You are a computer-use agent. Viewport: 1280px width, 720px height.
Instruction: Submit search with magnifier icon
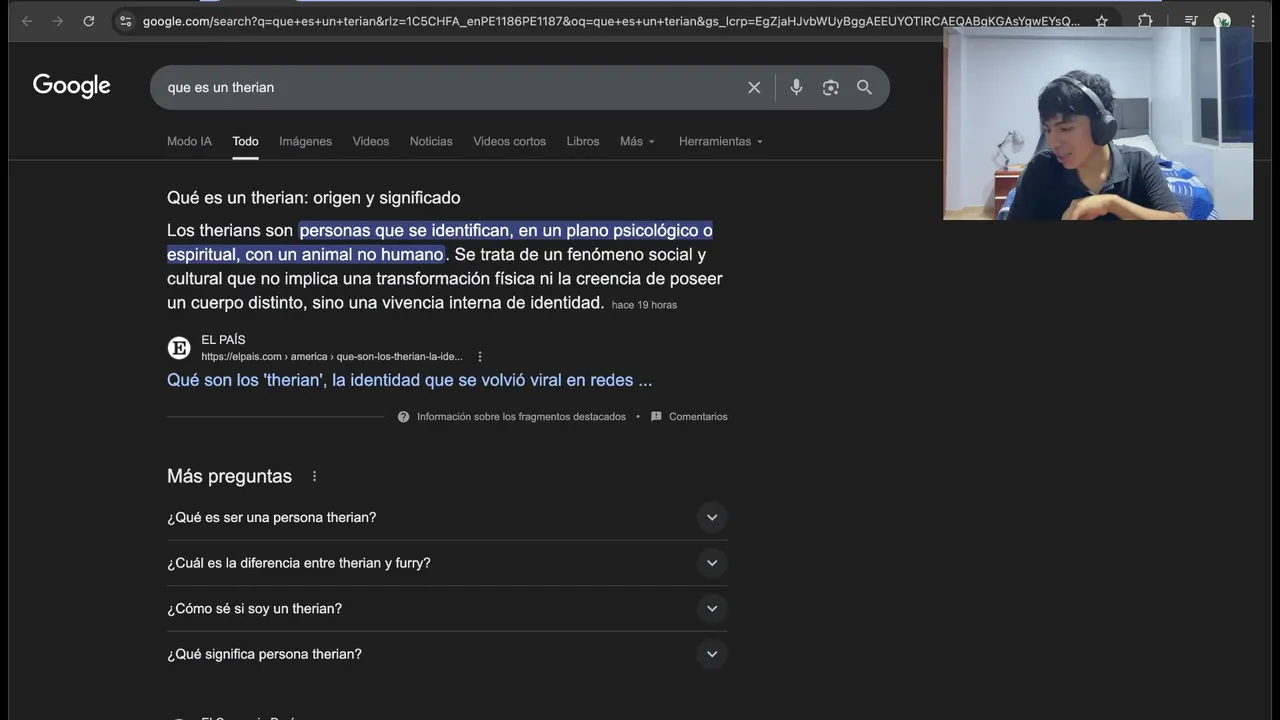[864, 88]
